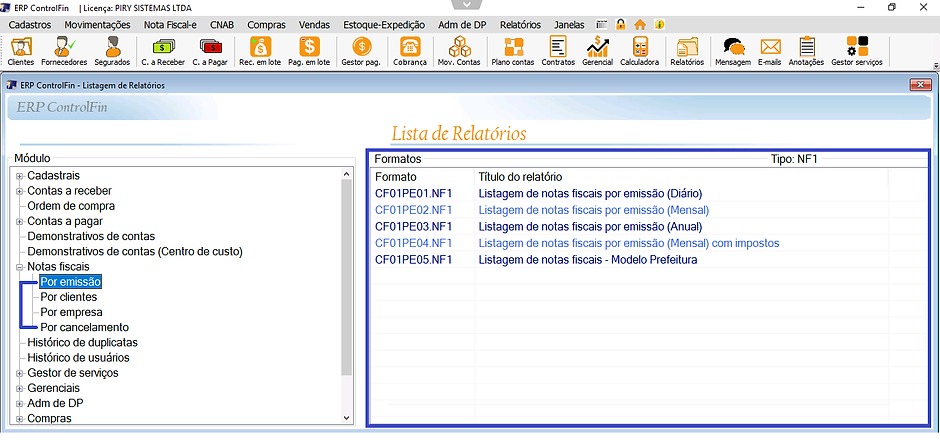Open the Anotações clipboard icon
The width and height of the screenshot is (940, 445).
click(x=806, y=51)
